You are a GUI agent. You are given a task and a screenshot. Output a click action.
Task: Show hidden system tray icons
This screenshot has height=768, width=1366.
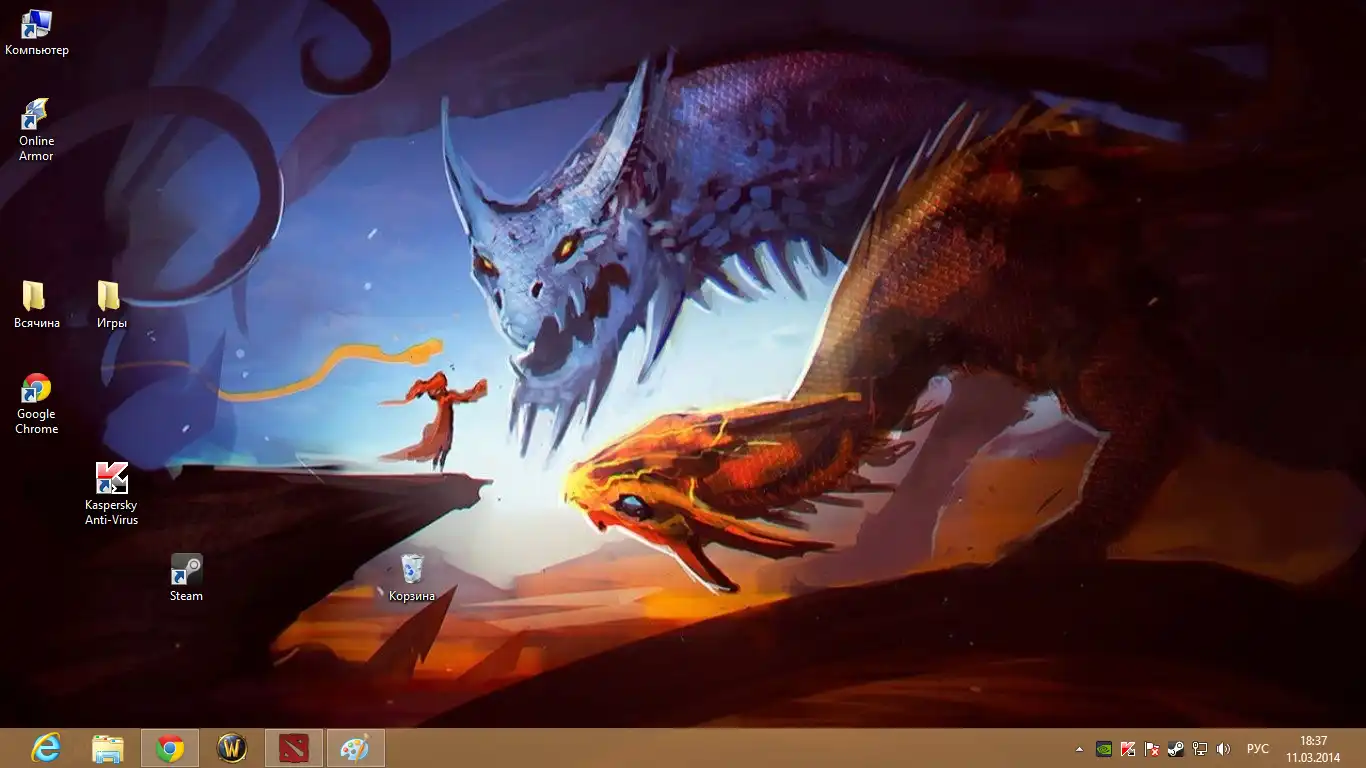click(x=1079, y=749)
